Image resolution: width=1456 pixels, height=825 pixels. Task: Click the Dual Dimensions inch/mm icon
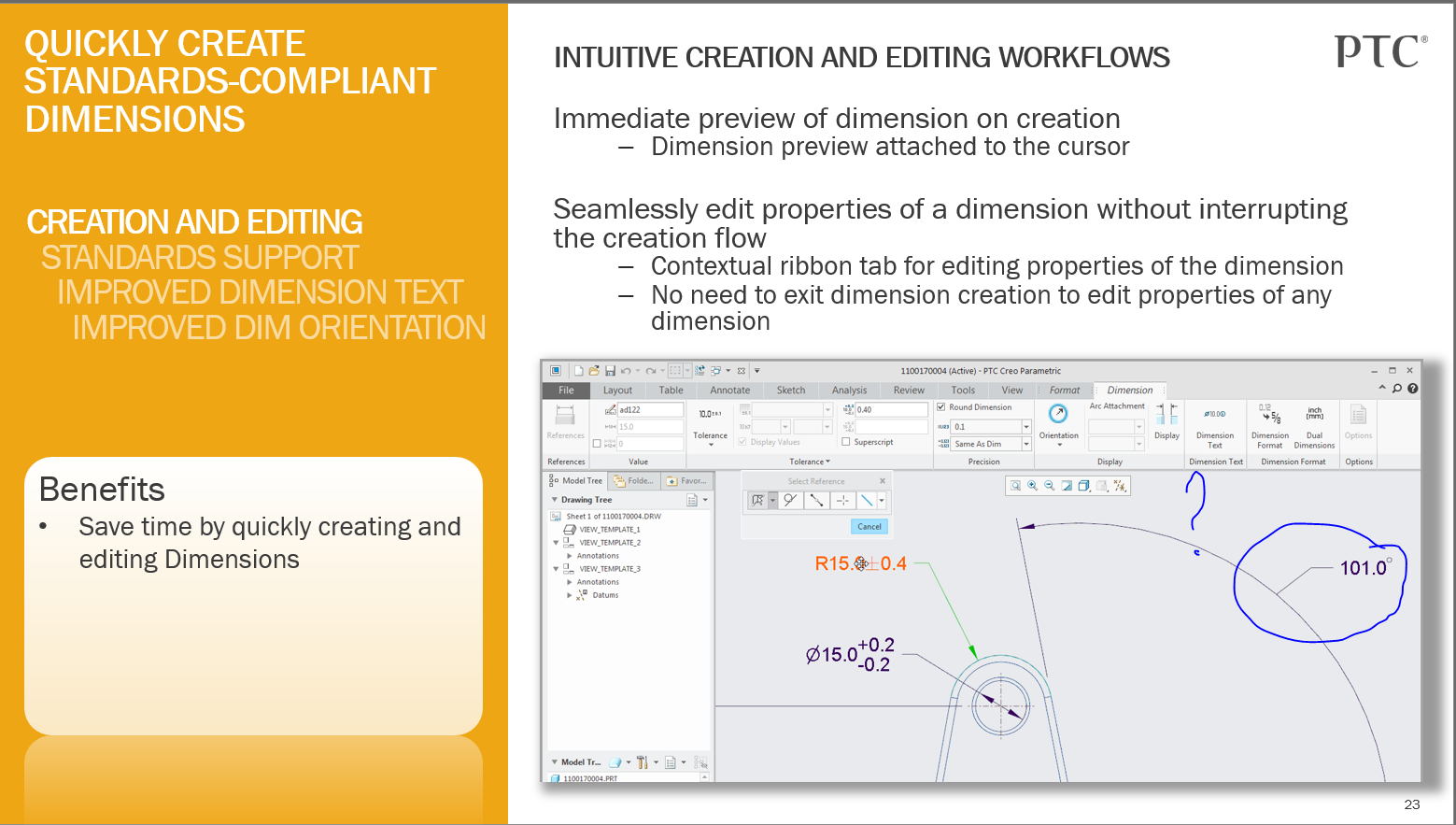1315,413
